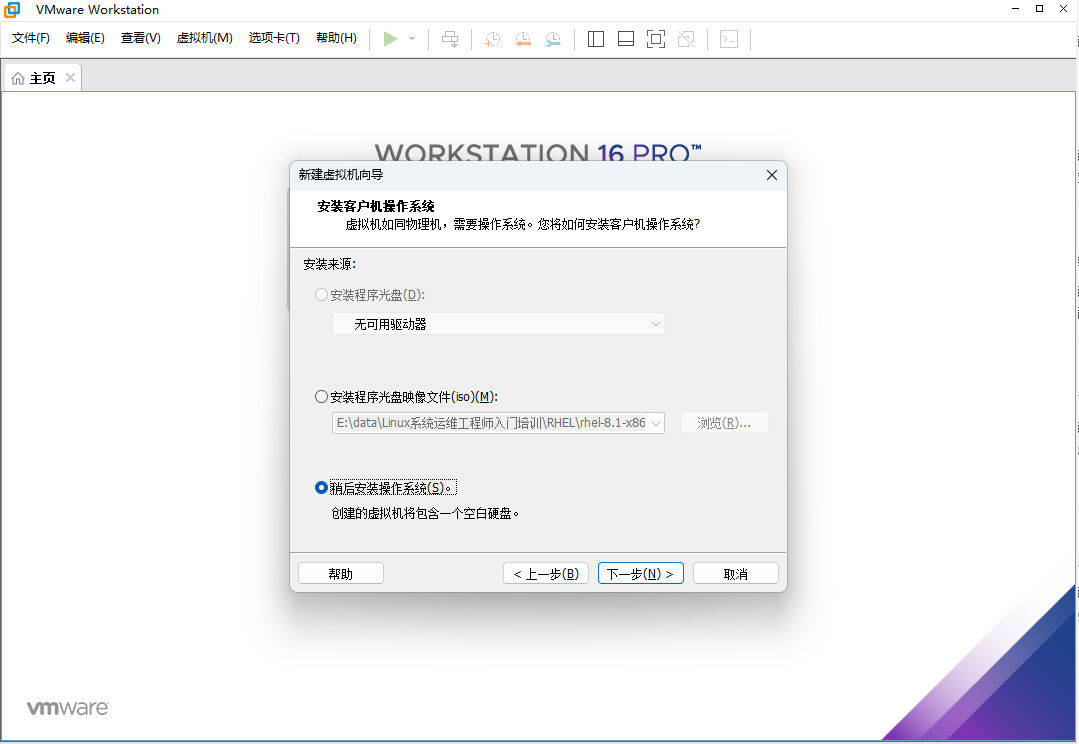Image resolution: width=1079 pixels, height=744 pixels.
Task: Click the green power on play icon
Action: coord(390,39)
